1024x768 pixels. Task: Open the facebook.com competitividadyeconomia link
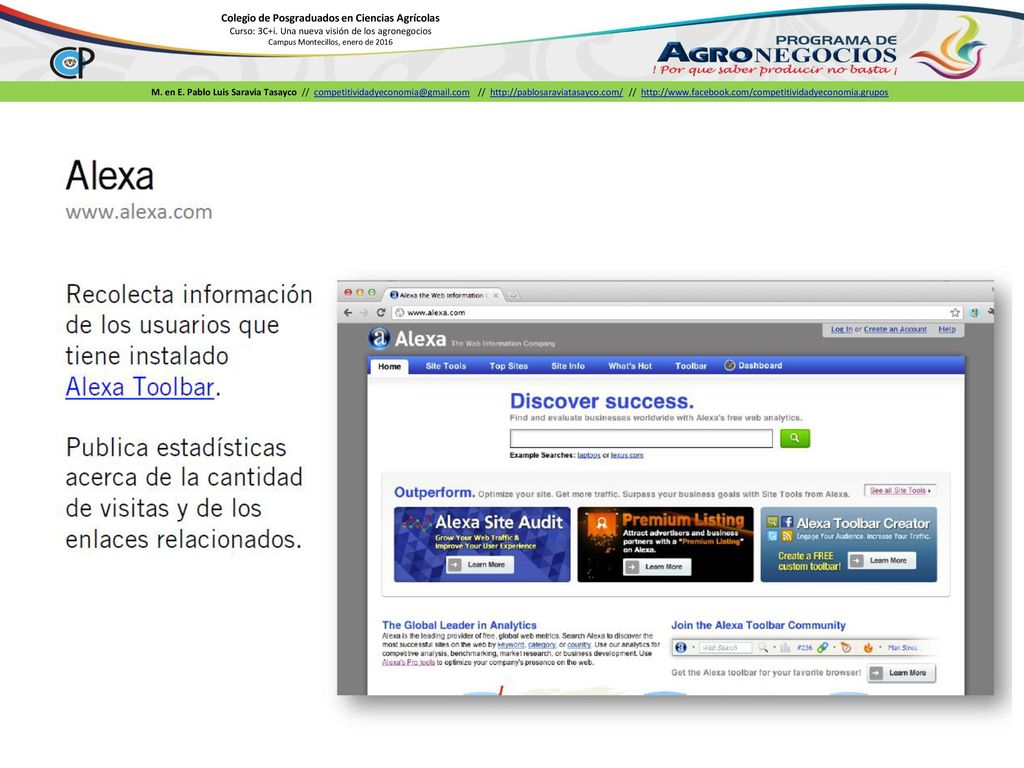tap(765, 92)
